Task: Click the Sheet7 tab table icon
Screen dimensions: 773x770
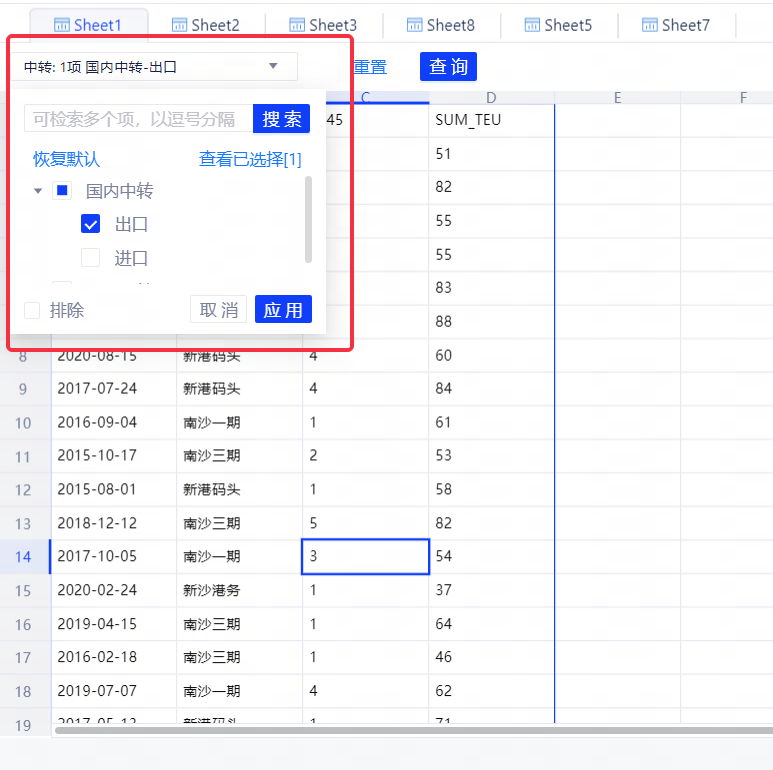Action: [651, 25]
